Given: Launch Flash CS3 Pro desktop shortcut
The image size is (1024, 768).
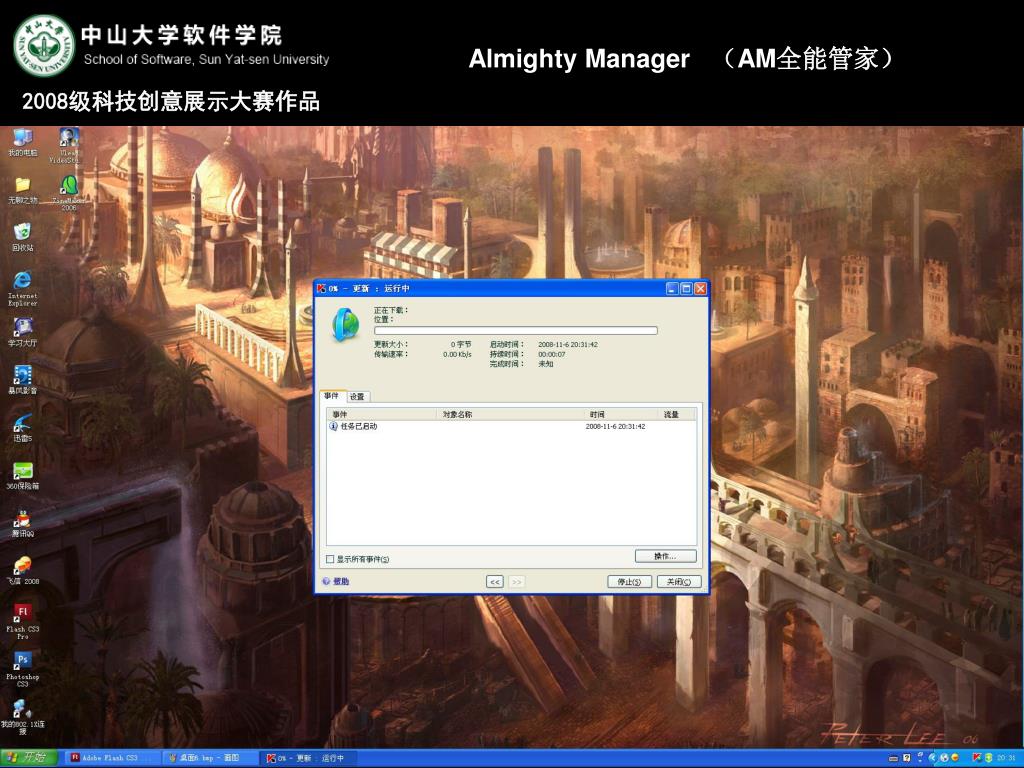Looking at the screenshot, I should (x=22, y=621).
